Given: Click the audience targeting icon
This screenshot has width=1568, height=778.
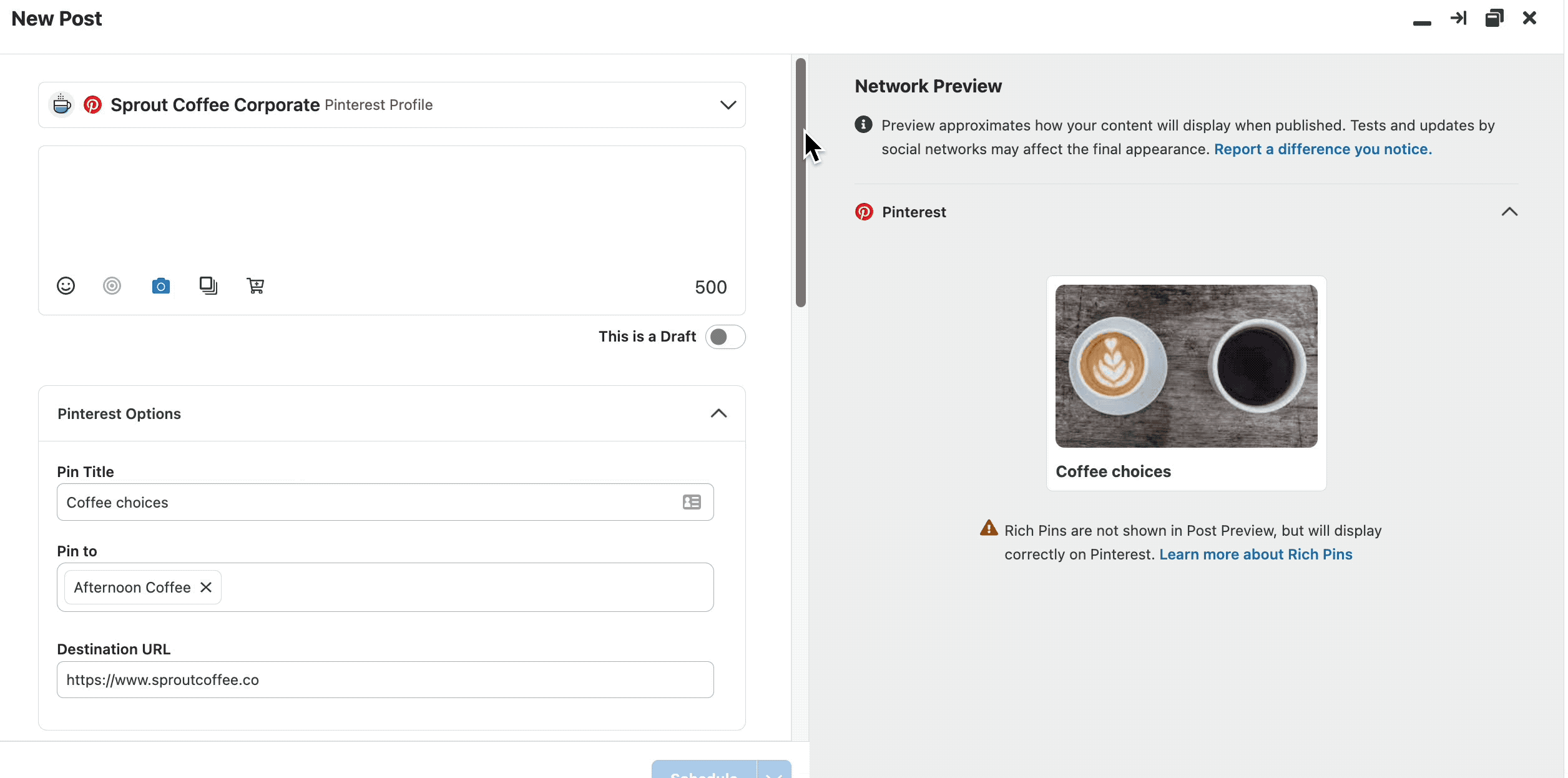Looking at the screenshot, I should click(x=112, y=286).
